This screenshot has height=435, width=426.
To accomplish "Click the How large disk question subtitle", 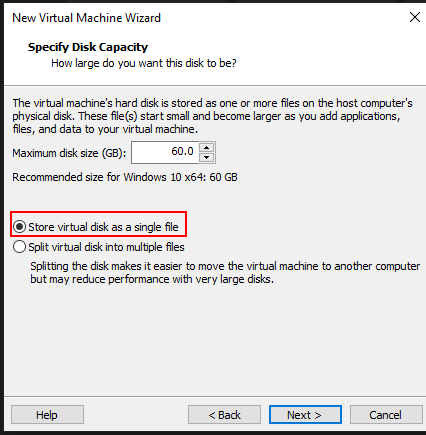I will 144,63.
